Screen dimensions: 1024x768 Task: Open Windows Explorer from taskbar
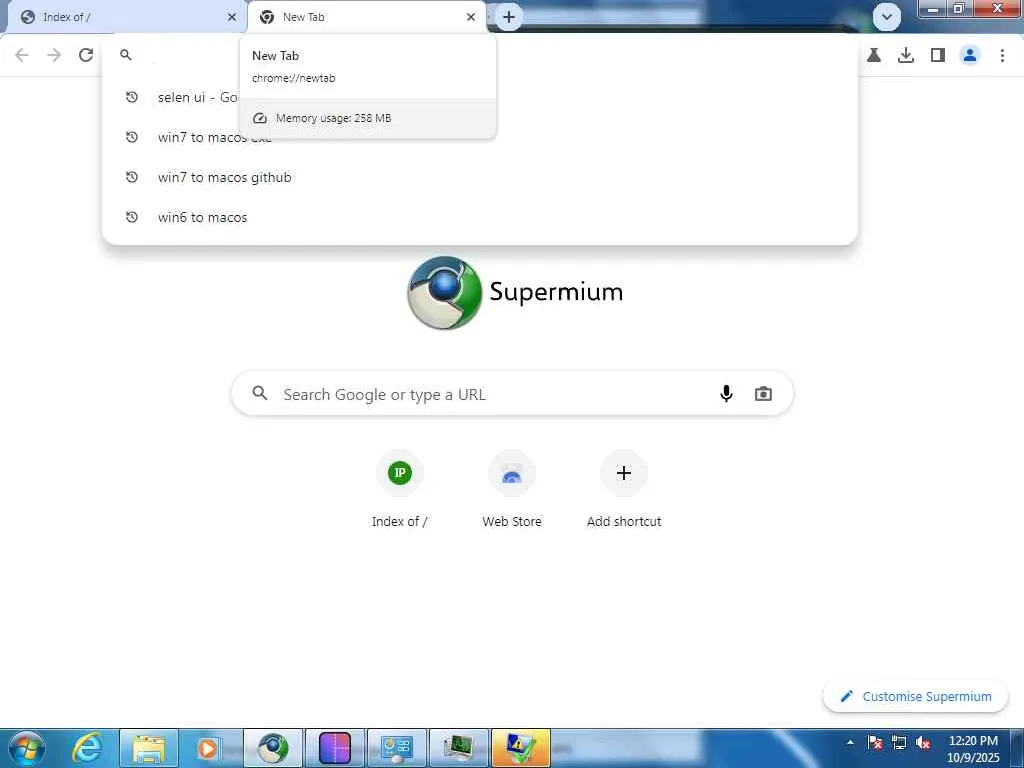pyautogui.click(x=148, y=748)
